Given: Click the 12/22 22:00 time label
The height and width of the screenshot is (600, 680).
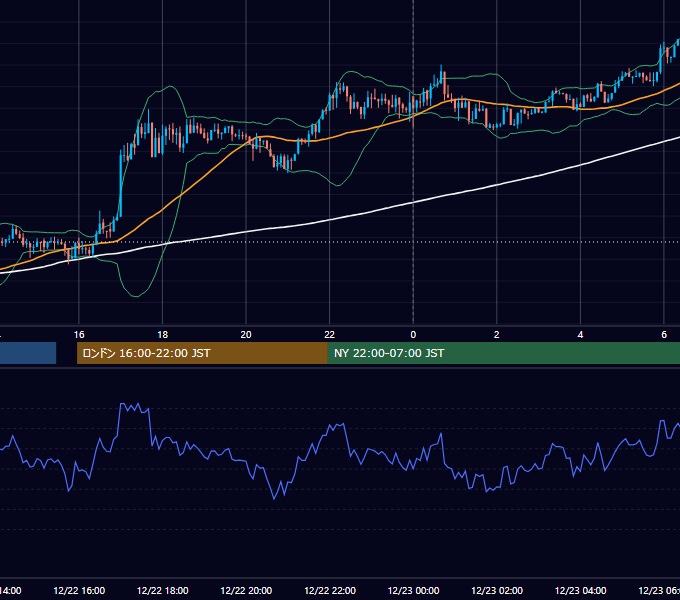Looking at the screenshot, I should (x=330, y=590).
